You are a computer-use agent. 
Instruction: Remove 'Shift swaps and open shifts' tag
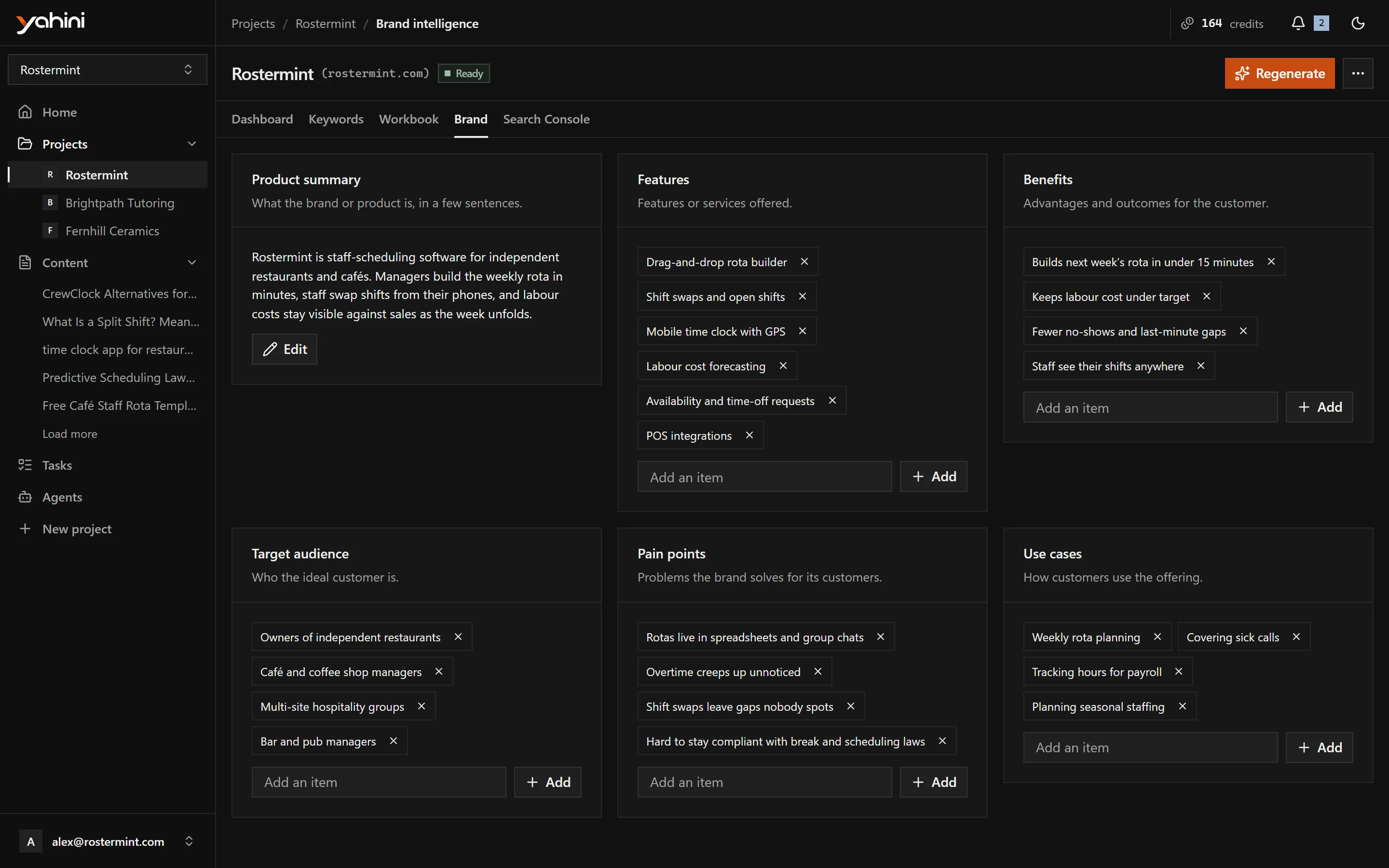pyautogui.click(x=803, y=296)
